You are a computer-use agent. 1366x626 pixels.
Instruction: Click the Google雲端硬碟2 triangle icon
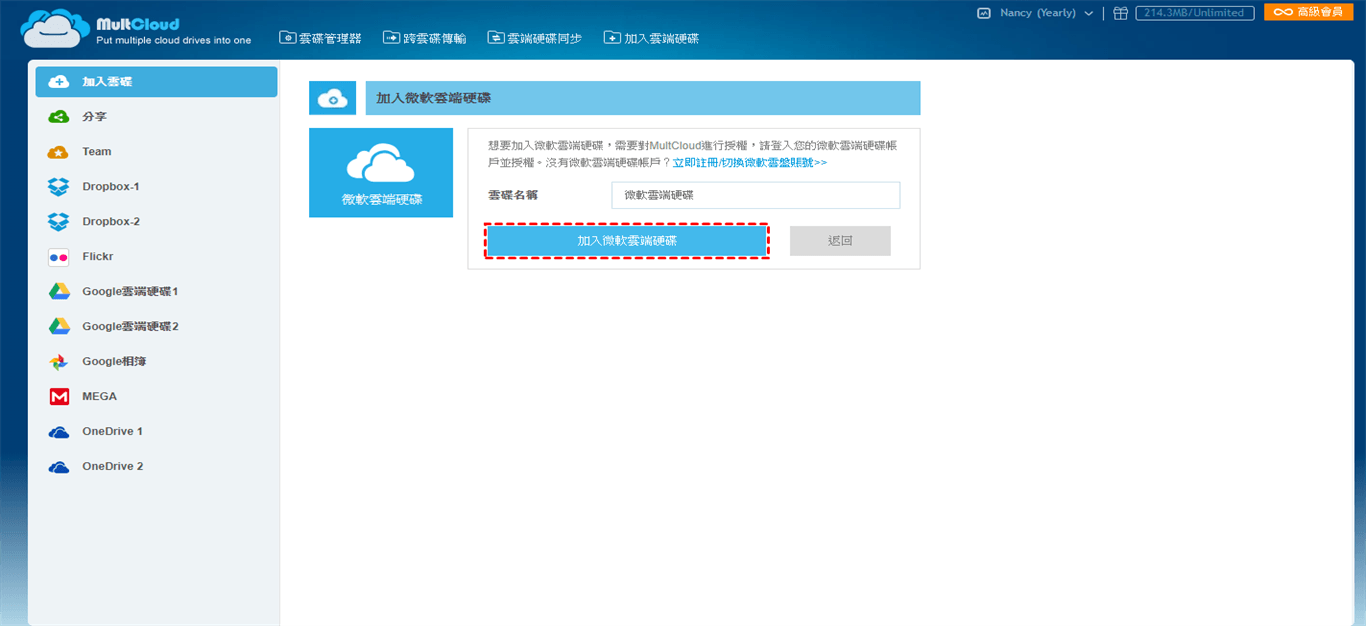(x=59, y=327)
